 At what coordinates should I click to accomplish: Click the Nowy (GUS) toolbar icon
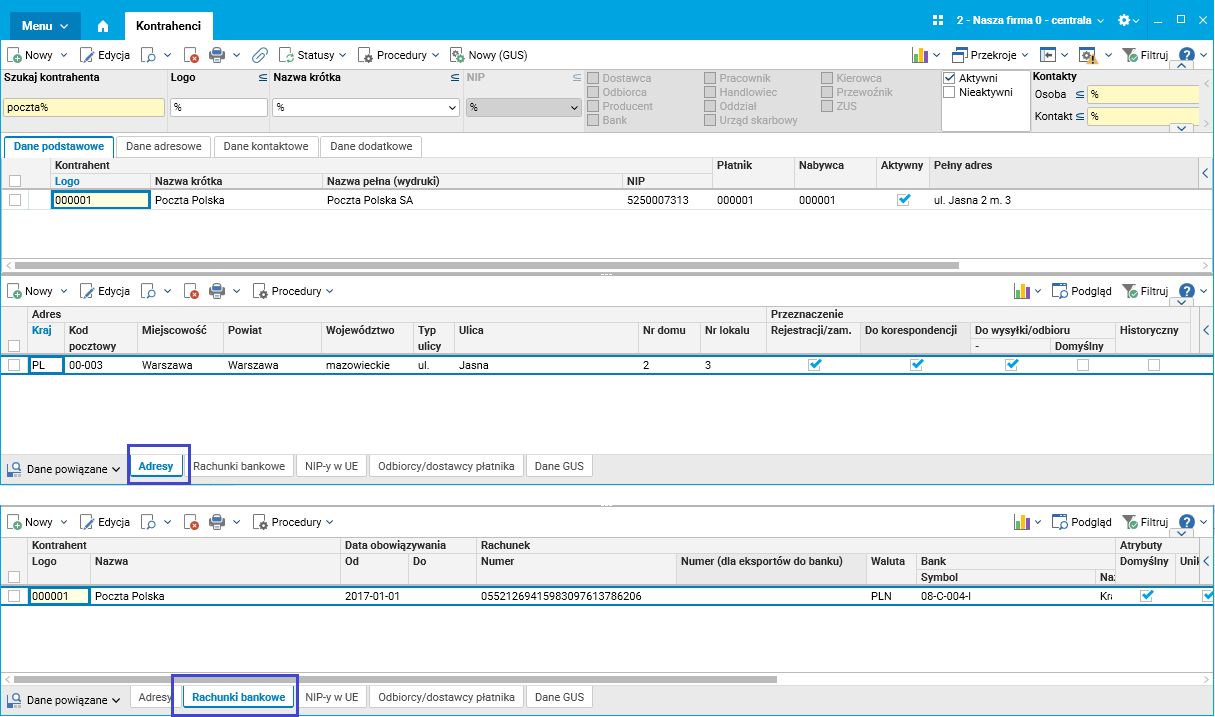[457, 55]
